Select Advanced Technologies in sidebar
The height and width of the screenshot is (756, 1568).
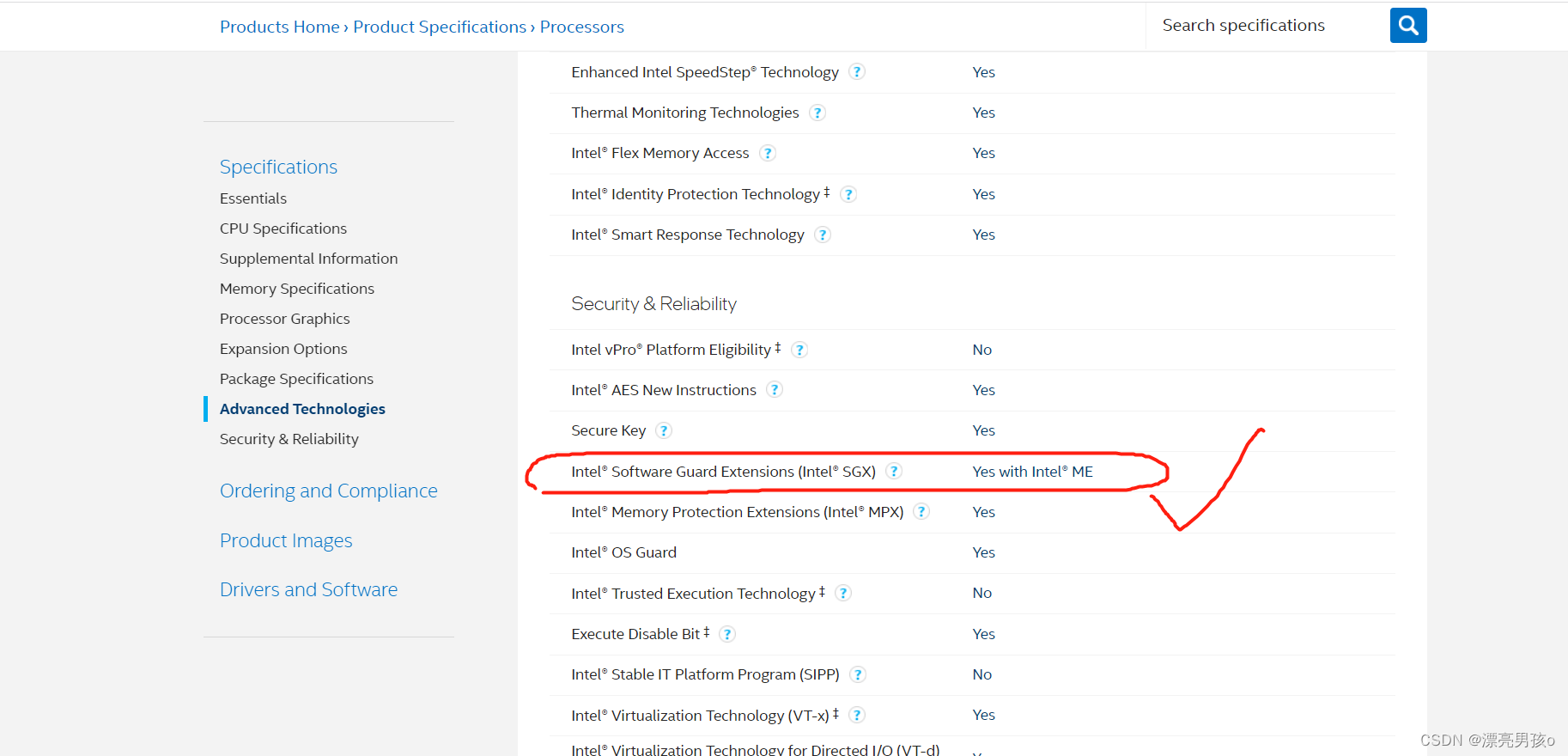[302, 409]
